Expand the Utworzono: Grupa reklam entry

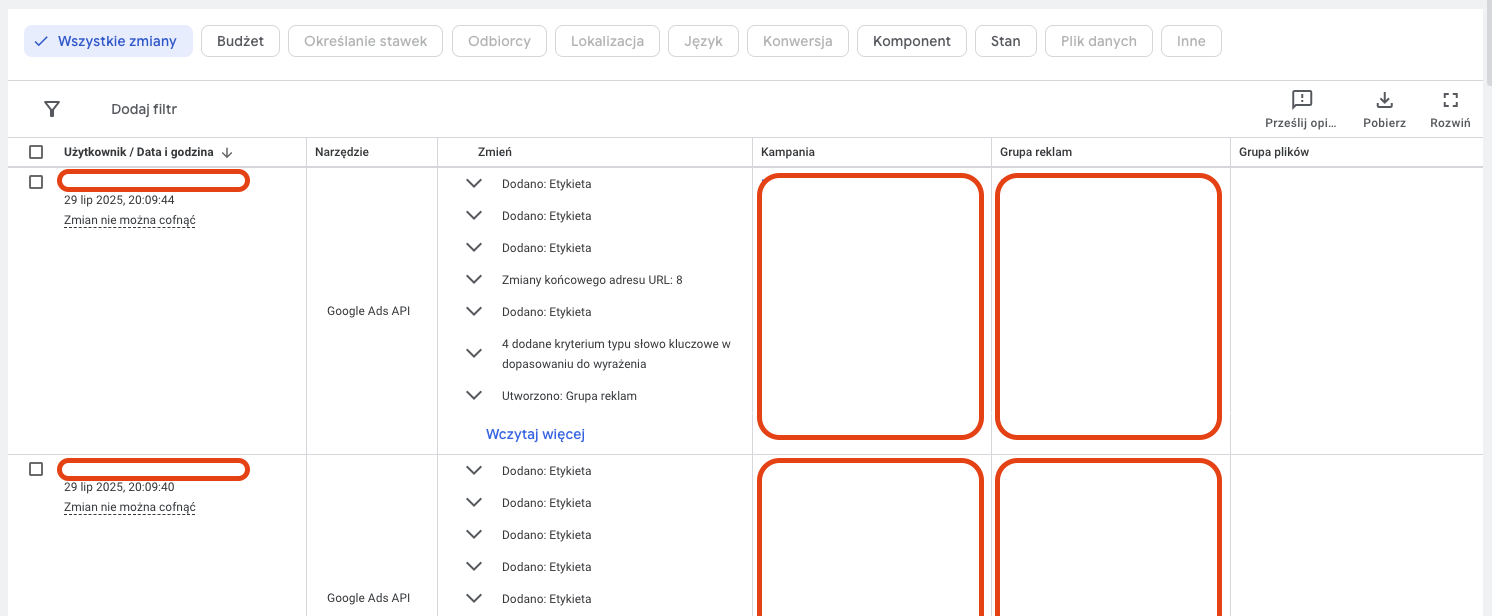[474, 396]
